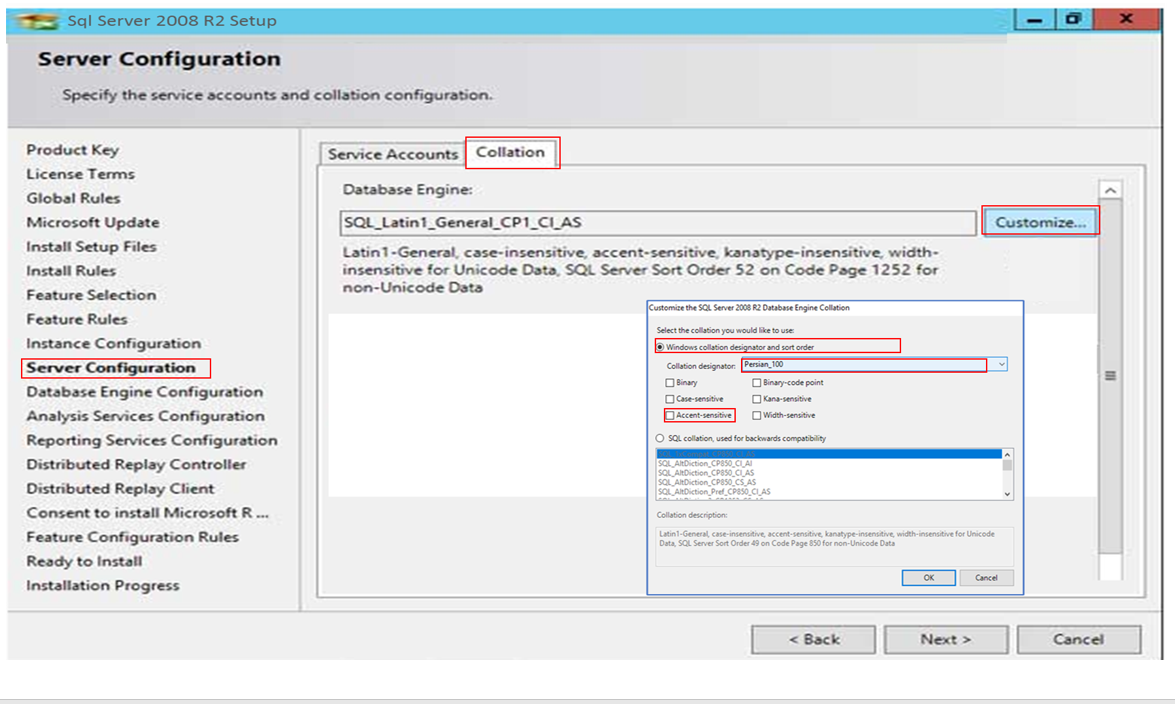Select the Global Rules step

73,198
